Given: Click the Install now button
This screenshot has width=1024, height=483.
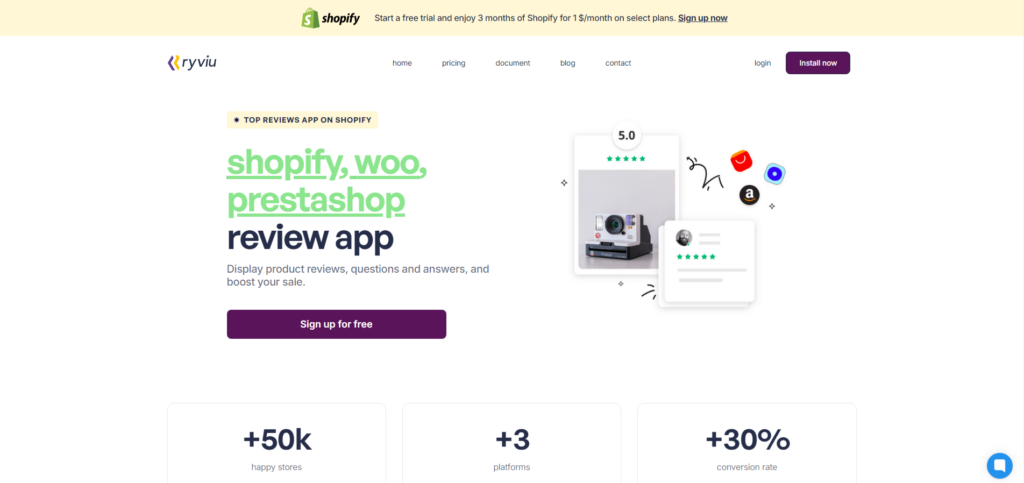Looking at the screenshot, I should pyautogui.click(x=818, y=63).
